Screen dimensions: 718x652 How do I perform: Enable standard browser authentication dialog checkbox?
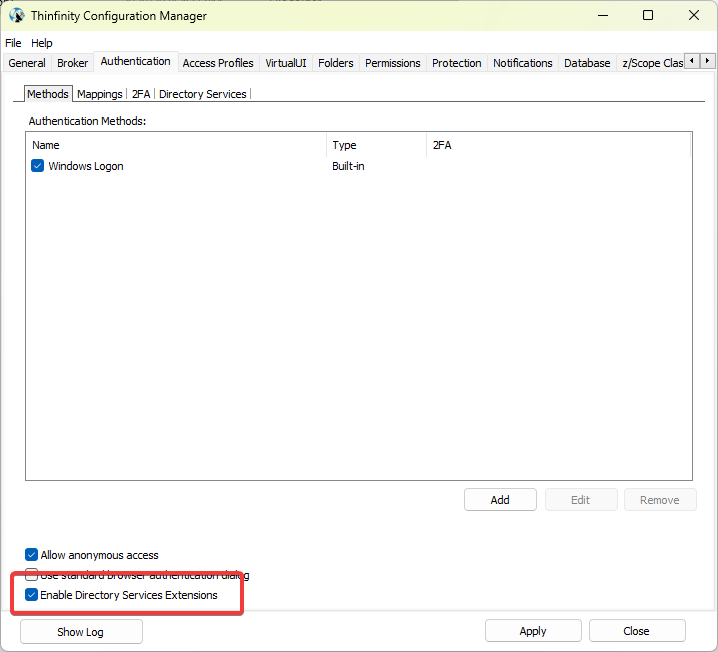point(31,574)
